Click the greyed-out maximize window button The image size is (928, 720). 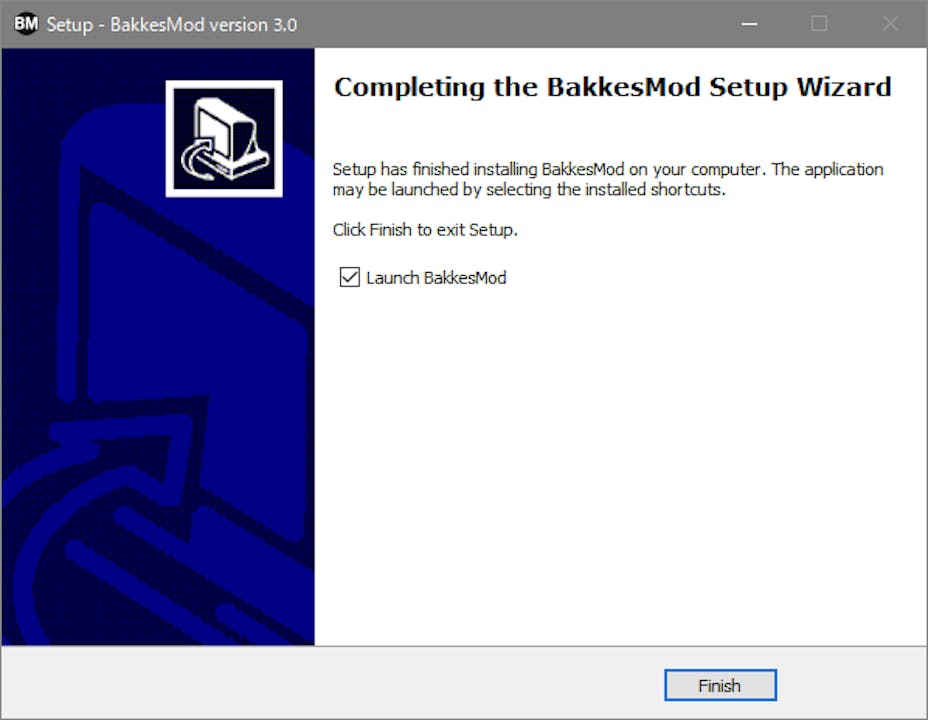click(x=819, y=24)
